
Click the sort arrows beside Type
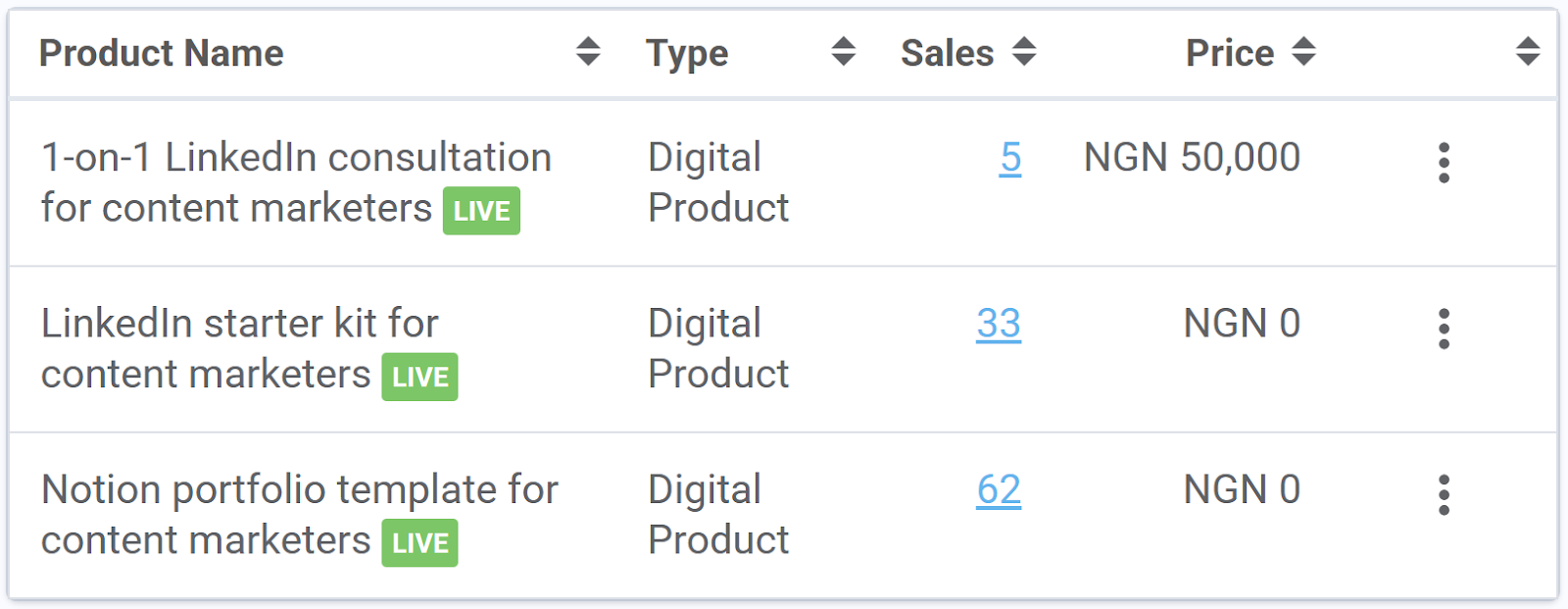(843, 52)
